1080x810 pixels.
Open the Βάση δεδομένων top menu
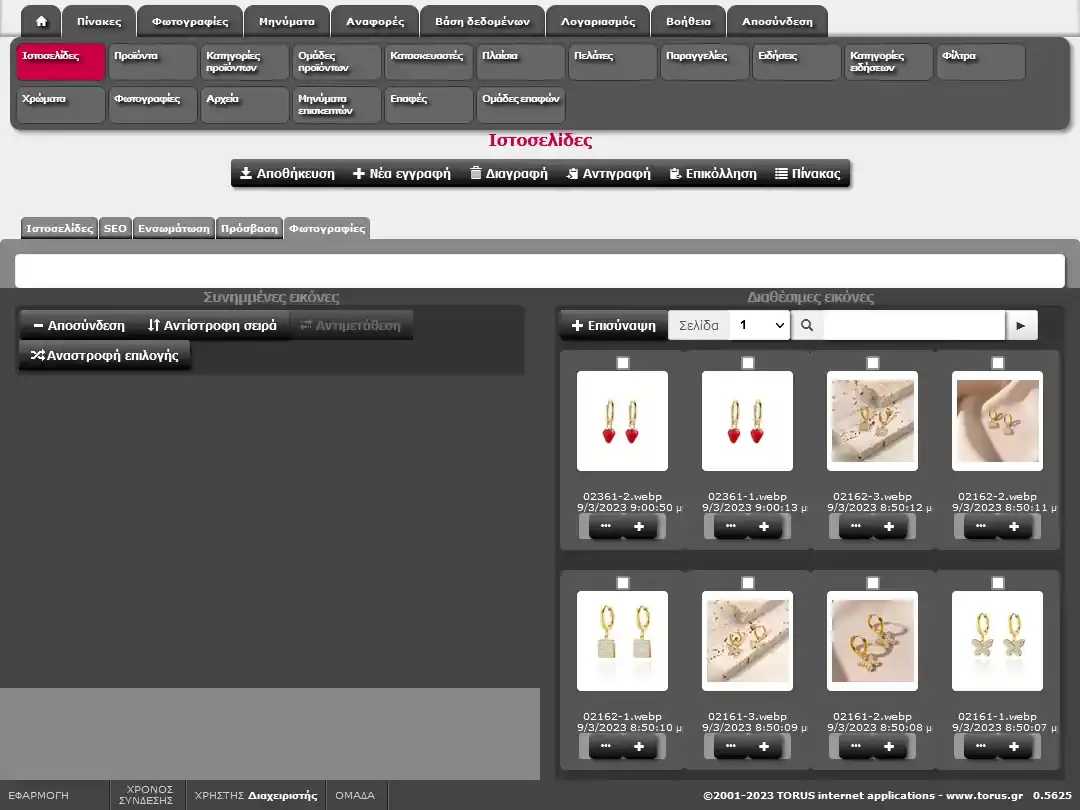click(x=482, y=21)
